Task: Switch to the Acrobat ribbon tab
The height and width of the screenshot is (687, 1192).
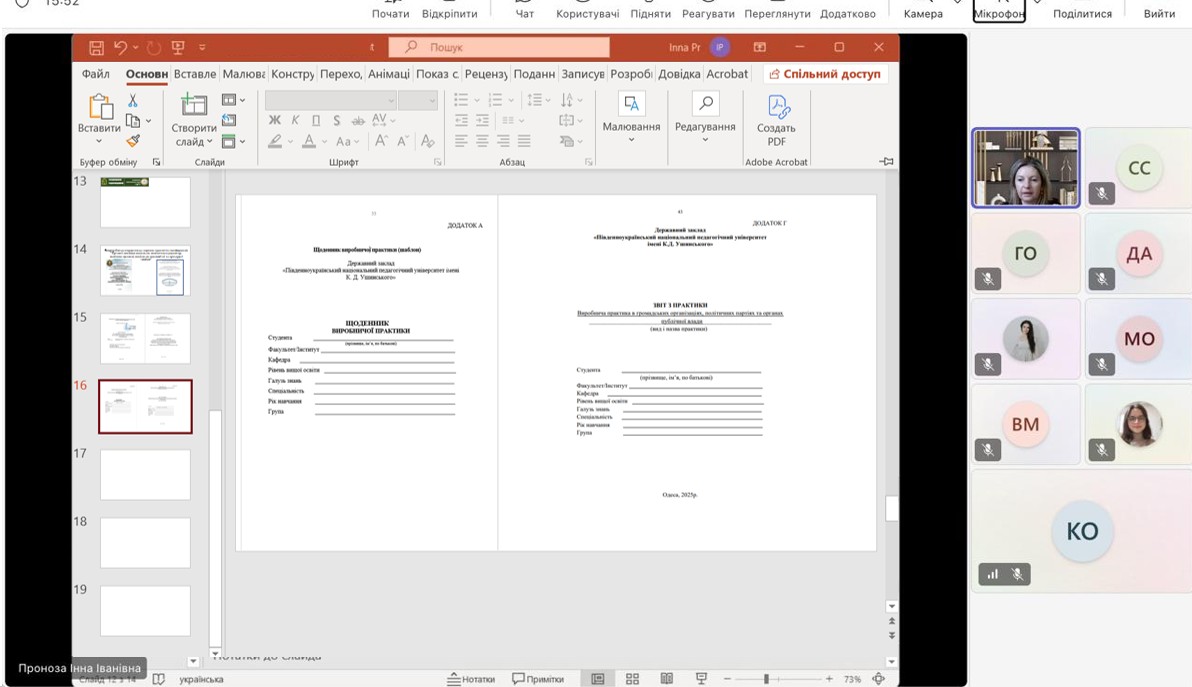Action: (x=727, y=74)
